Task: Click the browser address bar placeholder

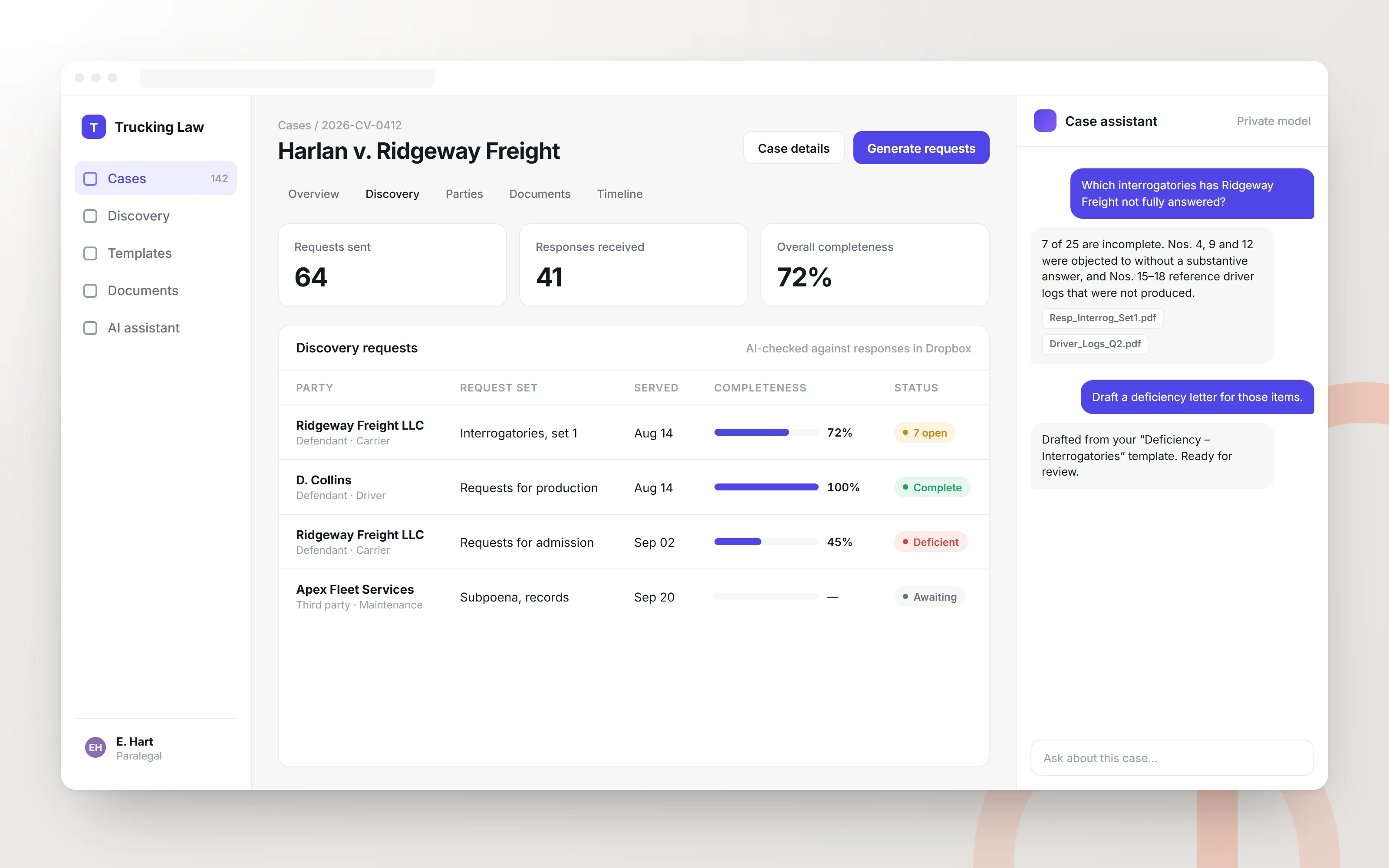Action: [287, 78]
